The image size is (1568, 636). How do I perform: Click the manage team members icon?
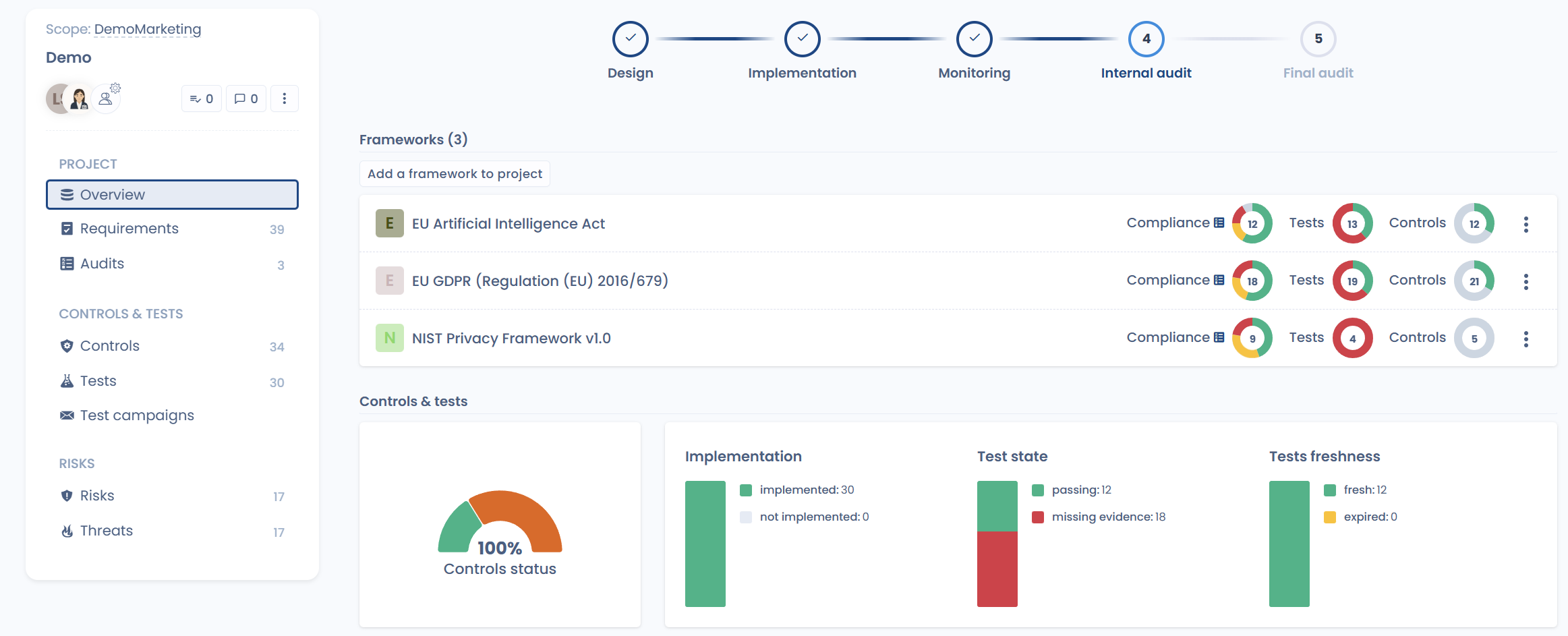tap(107, 98)
